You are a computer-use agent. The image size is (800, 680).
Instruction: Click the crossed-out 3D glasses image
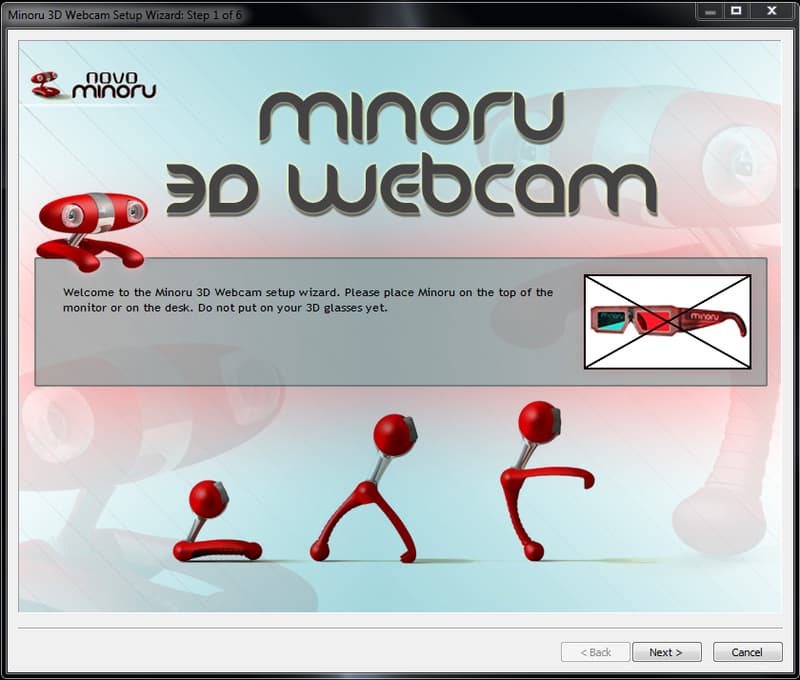click(667, 321)
